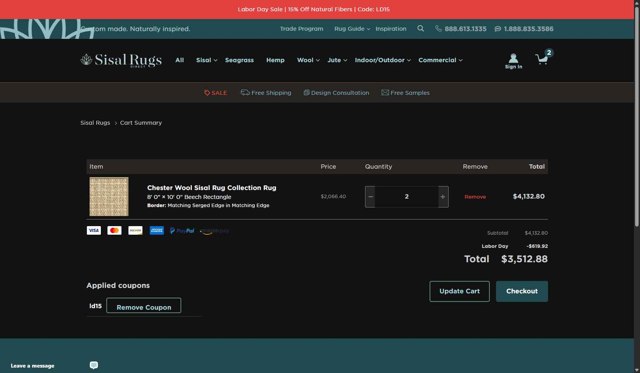Image resolution: width=640 pixels, height=373 pixels.
Task: Click the PayPal payment icon
Action: tap(182, 231)
